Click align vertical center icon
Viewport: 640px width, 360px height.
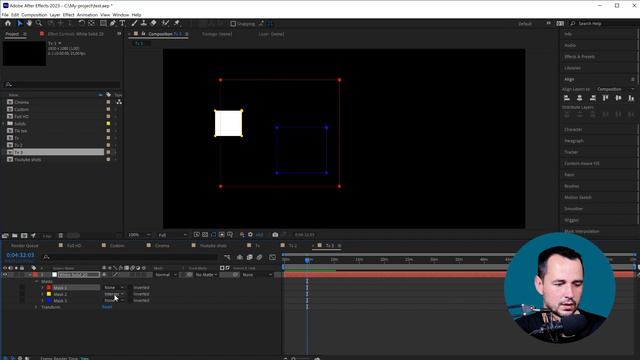[618, 98]
